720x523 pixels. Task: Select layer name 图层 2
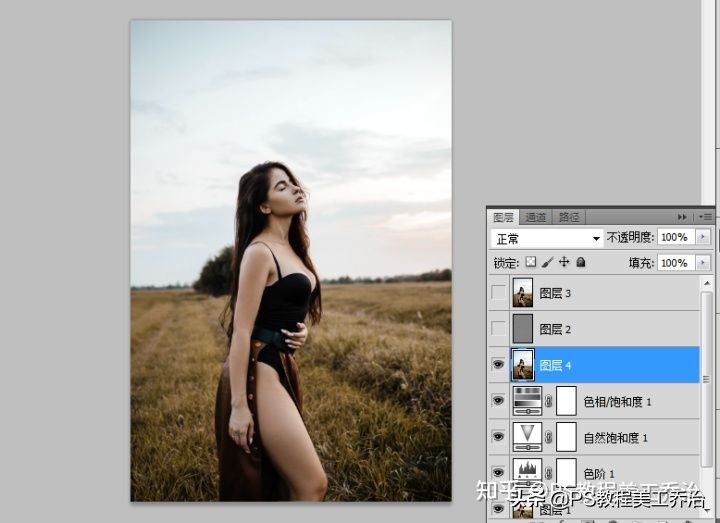555,329
